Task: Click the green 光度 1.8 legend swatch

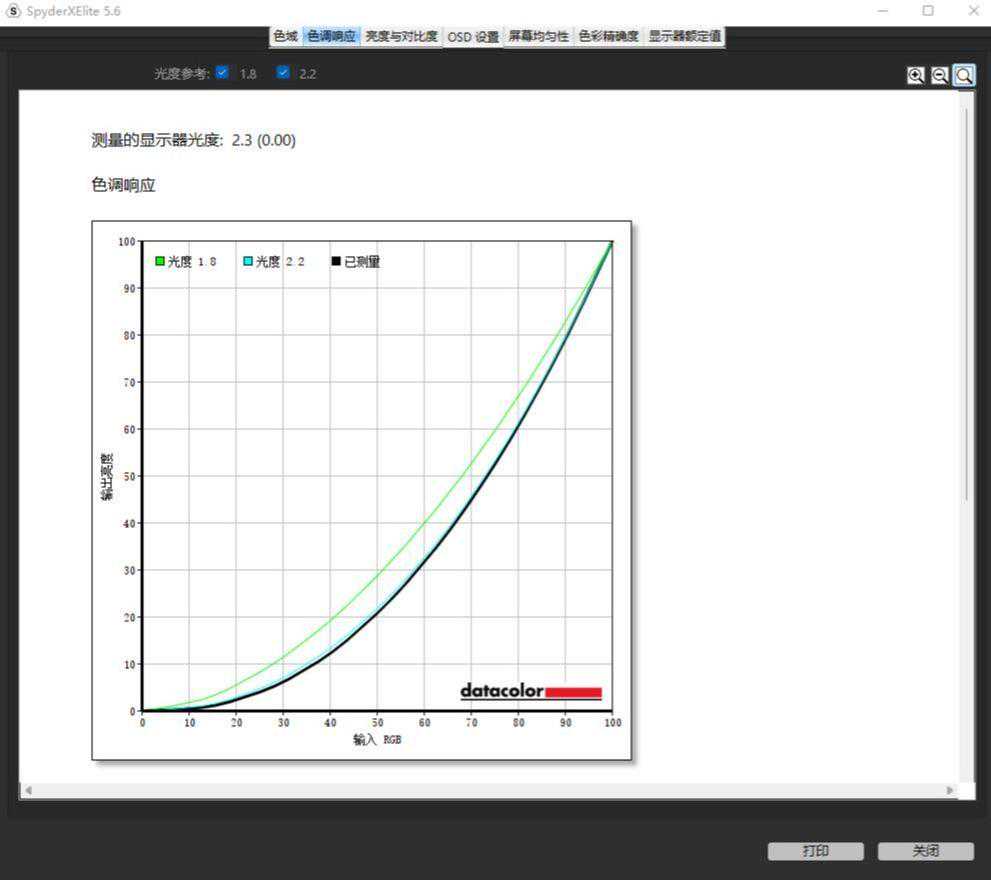Action: click(160, 262)
